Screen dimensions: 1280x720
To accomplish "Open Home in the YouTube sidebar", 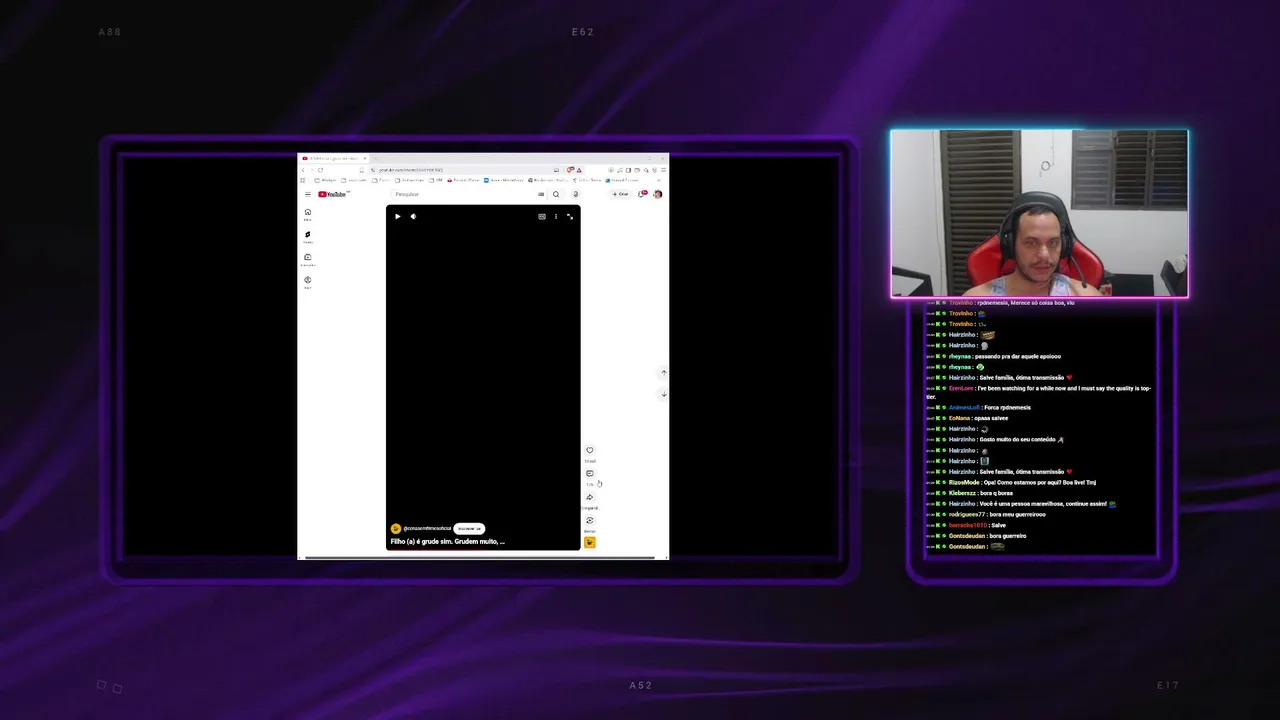I will tap(308, 214).
